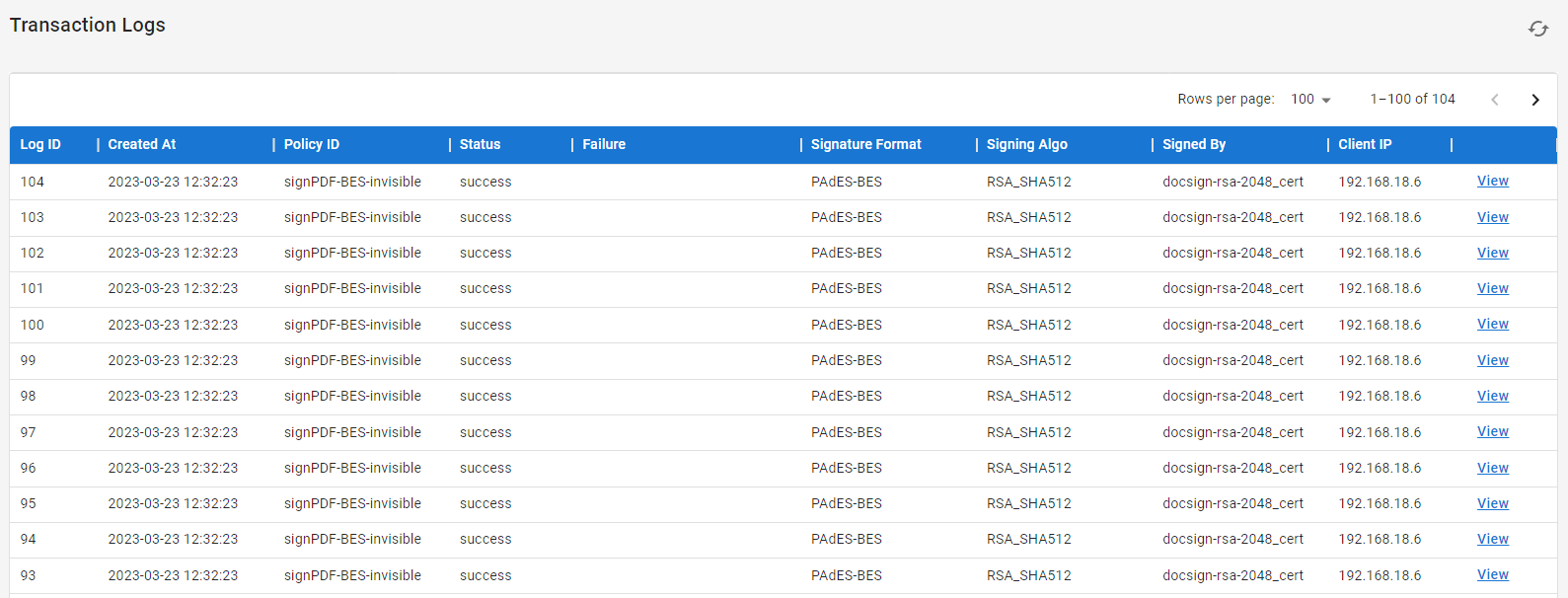Open View link for log 104
The width and height of the screenshot is (1568, 598).
coord(1493,181)
